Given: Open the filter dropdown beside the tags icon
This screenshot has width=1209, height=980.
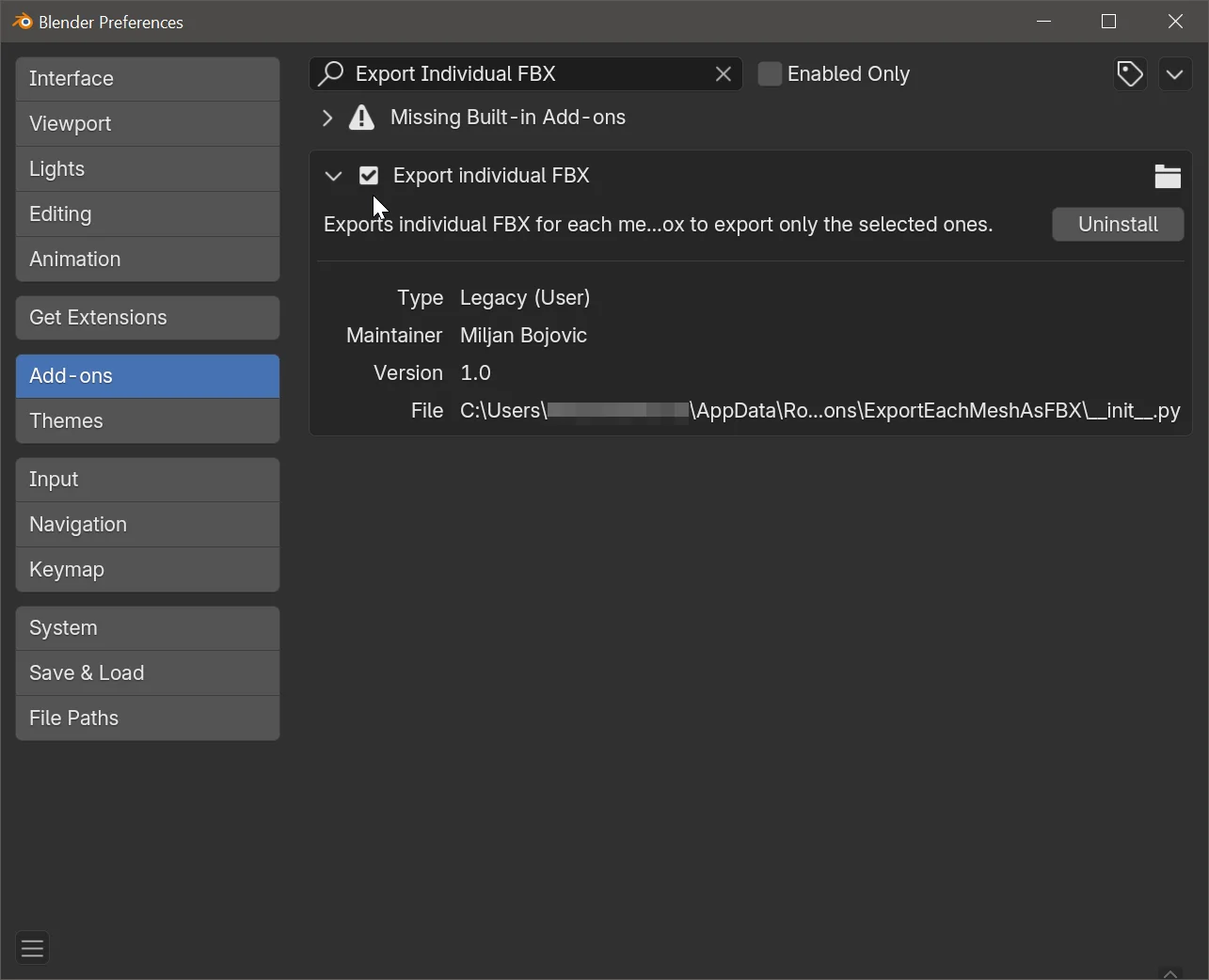Looking at the screenshot, I should pyautogui.click(x=1174, y=73).
